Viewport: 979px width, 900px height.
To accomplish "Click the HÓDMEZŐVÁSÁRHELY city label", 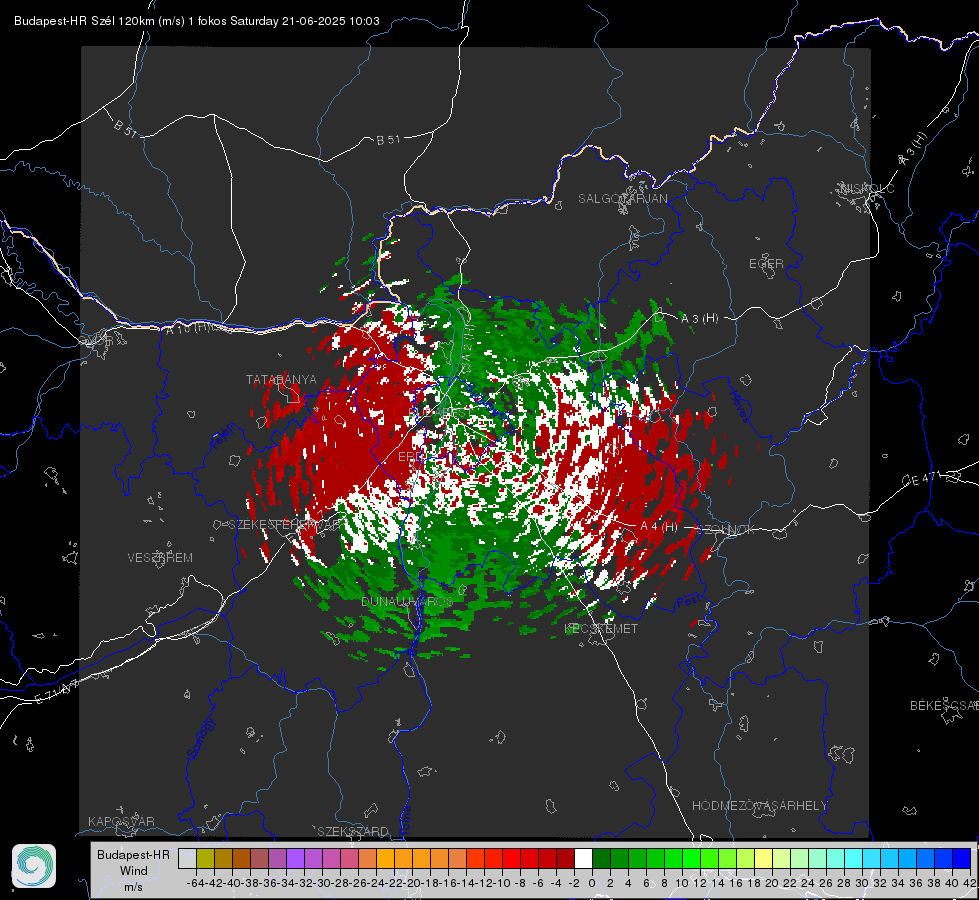I will point(760,806).
